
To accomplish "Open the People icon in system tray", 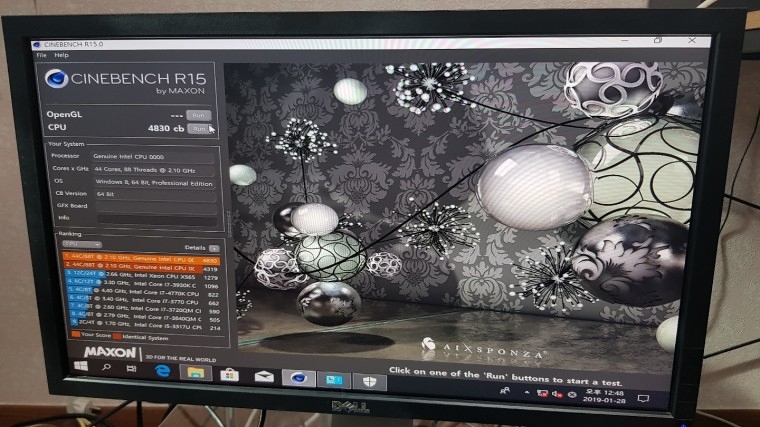I will tap(505, 390).
